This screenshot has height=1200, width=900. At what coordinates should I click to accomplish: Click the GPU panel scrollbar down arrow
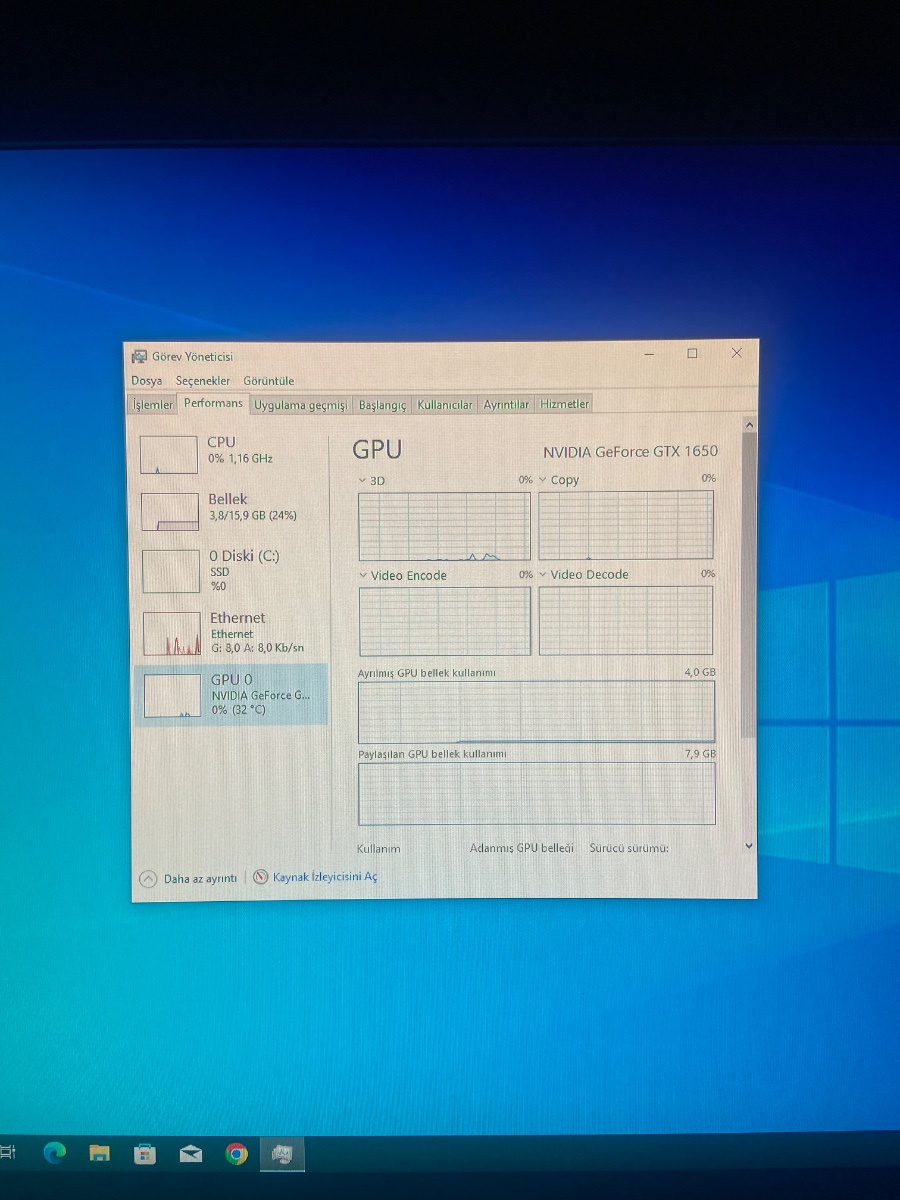(x=749, y=845)
